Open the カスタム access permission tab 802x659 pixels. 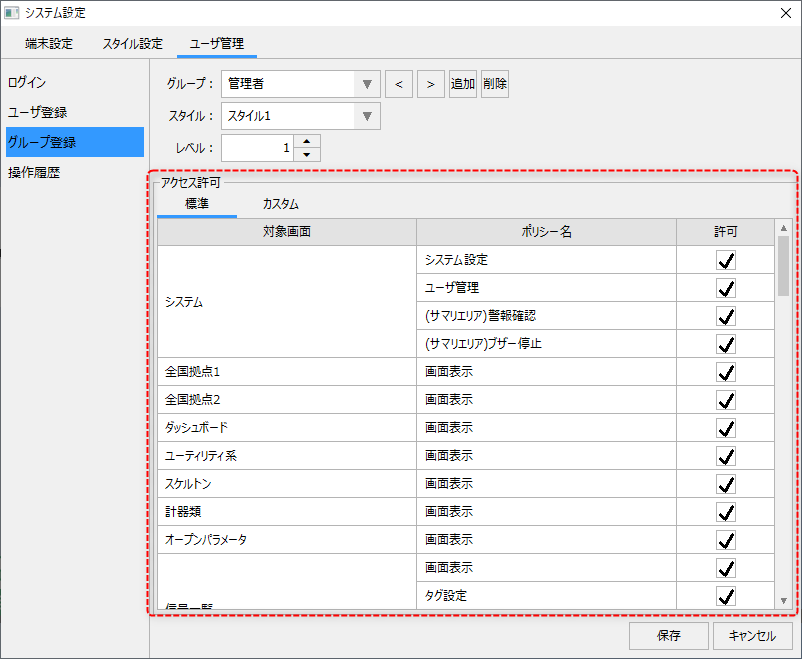(x=280, y=204)
